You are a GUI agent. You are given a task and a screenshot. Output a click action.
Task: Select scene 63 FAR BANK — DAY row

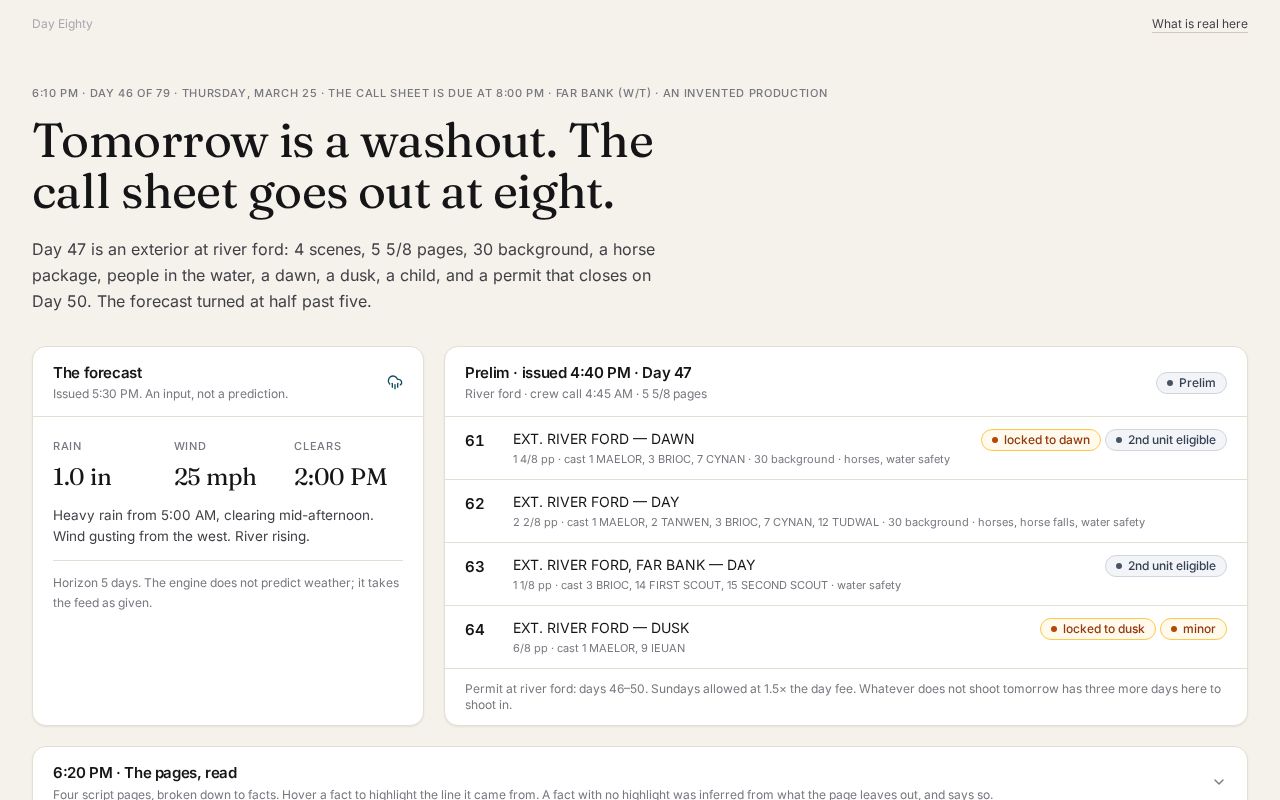[846, 574]
